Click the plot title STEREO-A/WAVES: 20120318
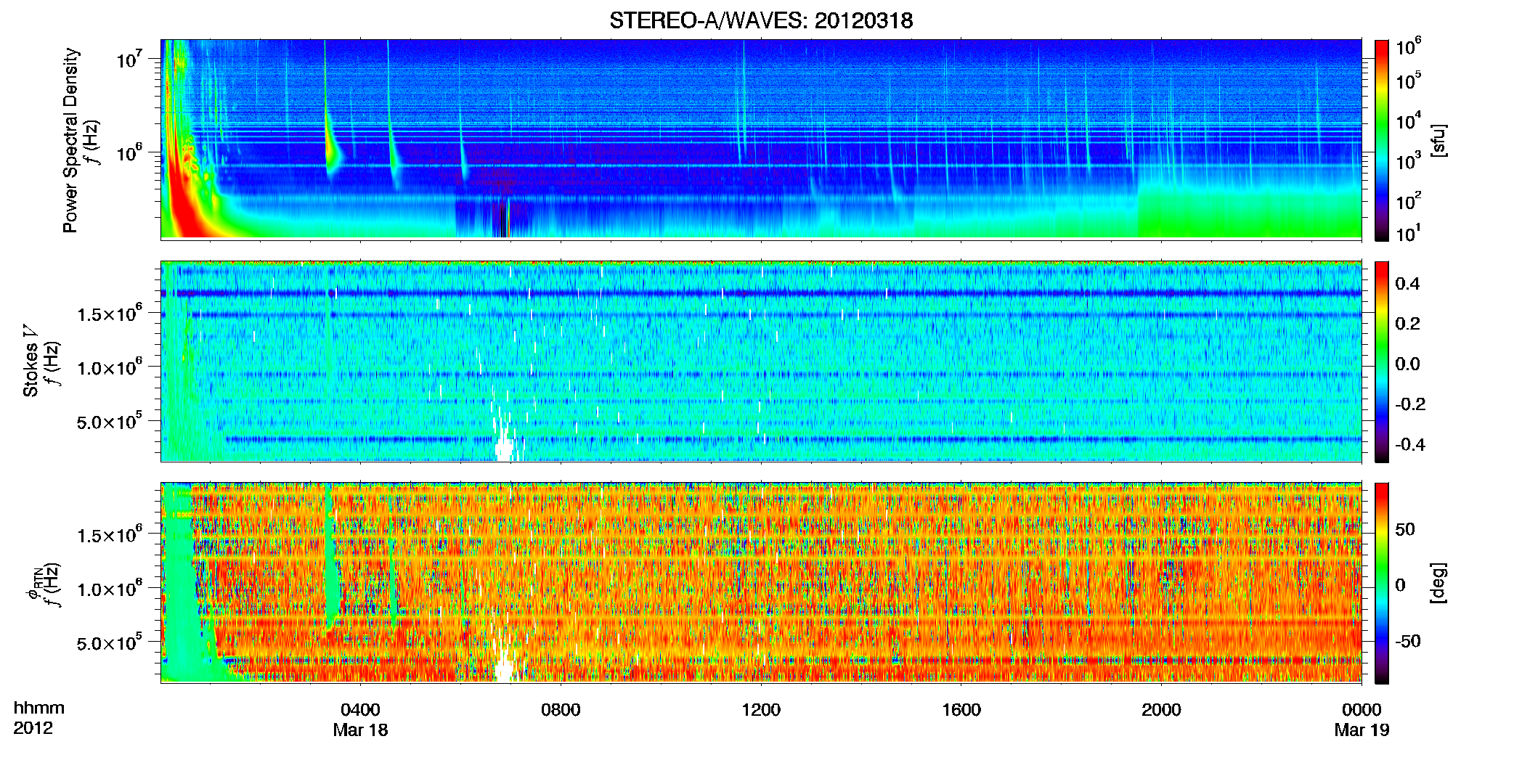This screenshot has height=784, width=1522. point(761,20)
